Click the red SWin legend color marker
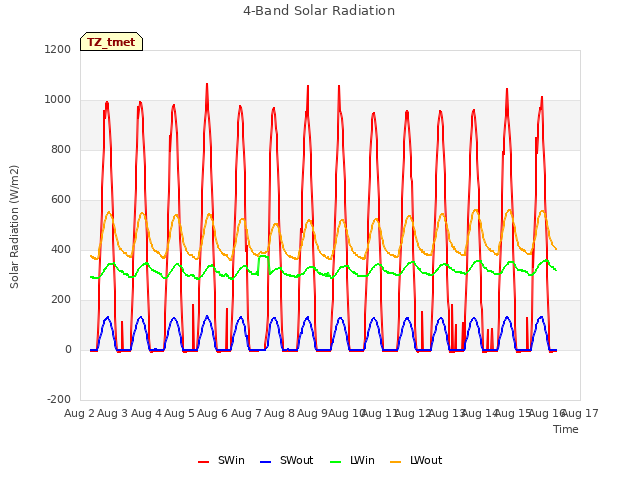Screen dimensions: 640x480 203,462
